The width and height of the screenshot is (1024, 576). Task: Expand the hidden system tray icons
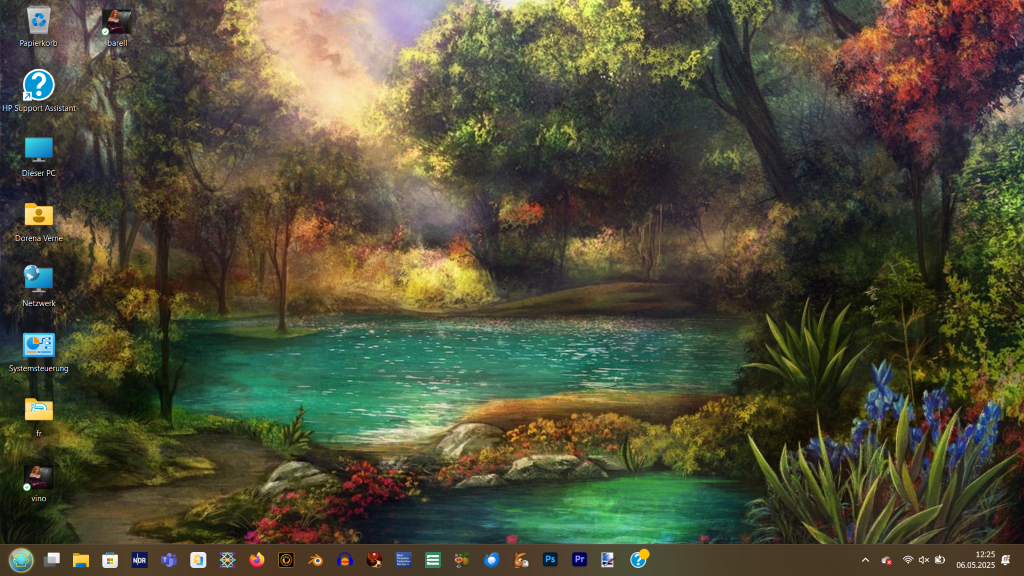[865, 560]
